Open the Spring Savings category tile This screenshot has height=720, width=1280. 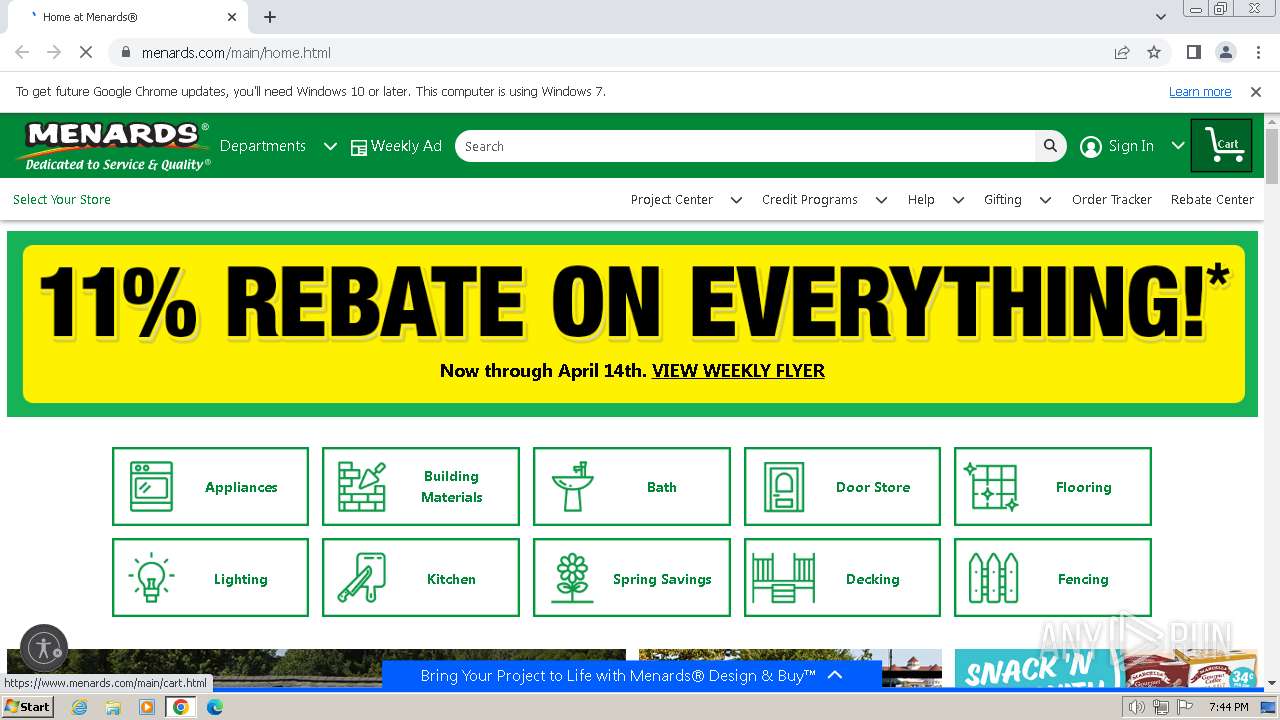[x=632, y=578]
